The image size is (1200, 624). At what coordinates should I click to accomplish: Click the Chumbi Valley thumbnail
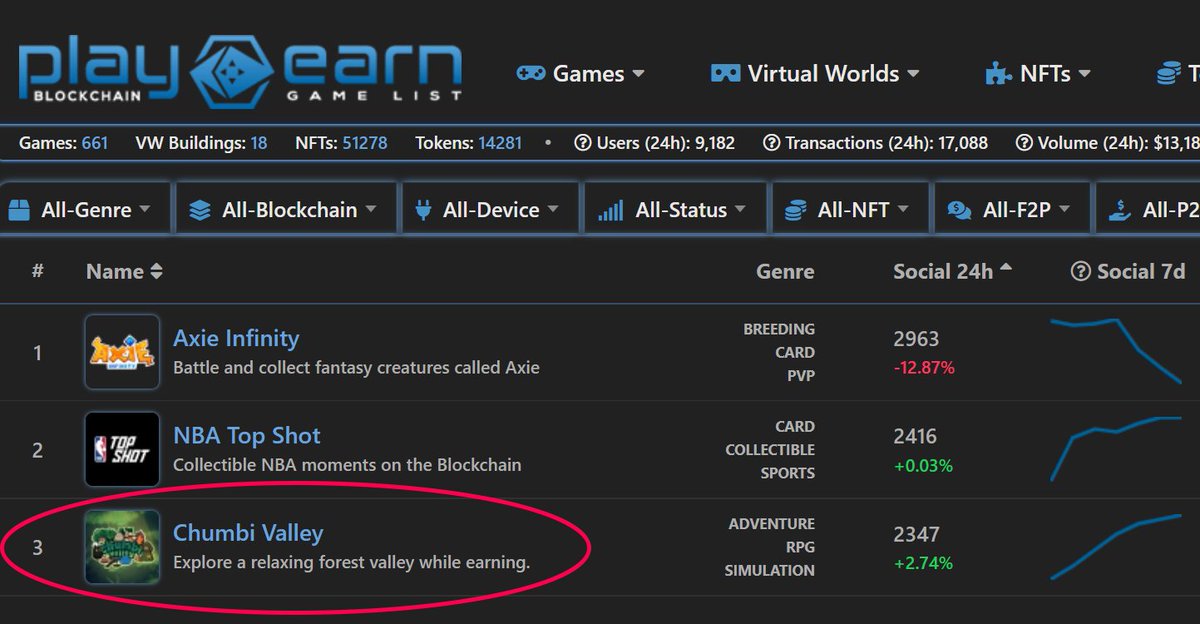[x=122, y=546]
